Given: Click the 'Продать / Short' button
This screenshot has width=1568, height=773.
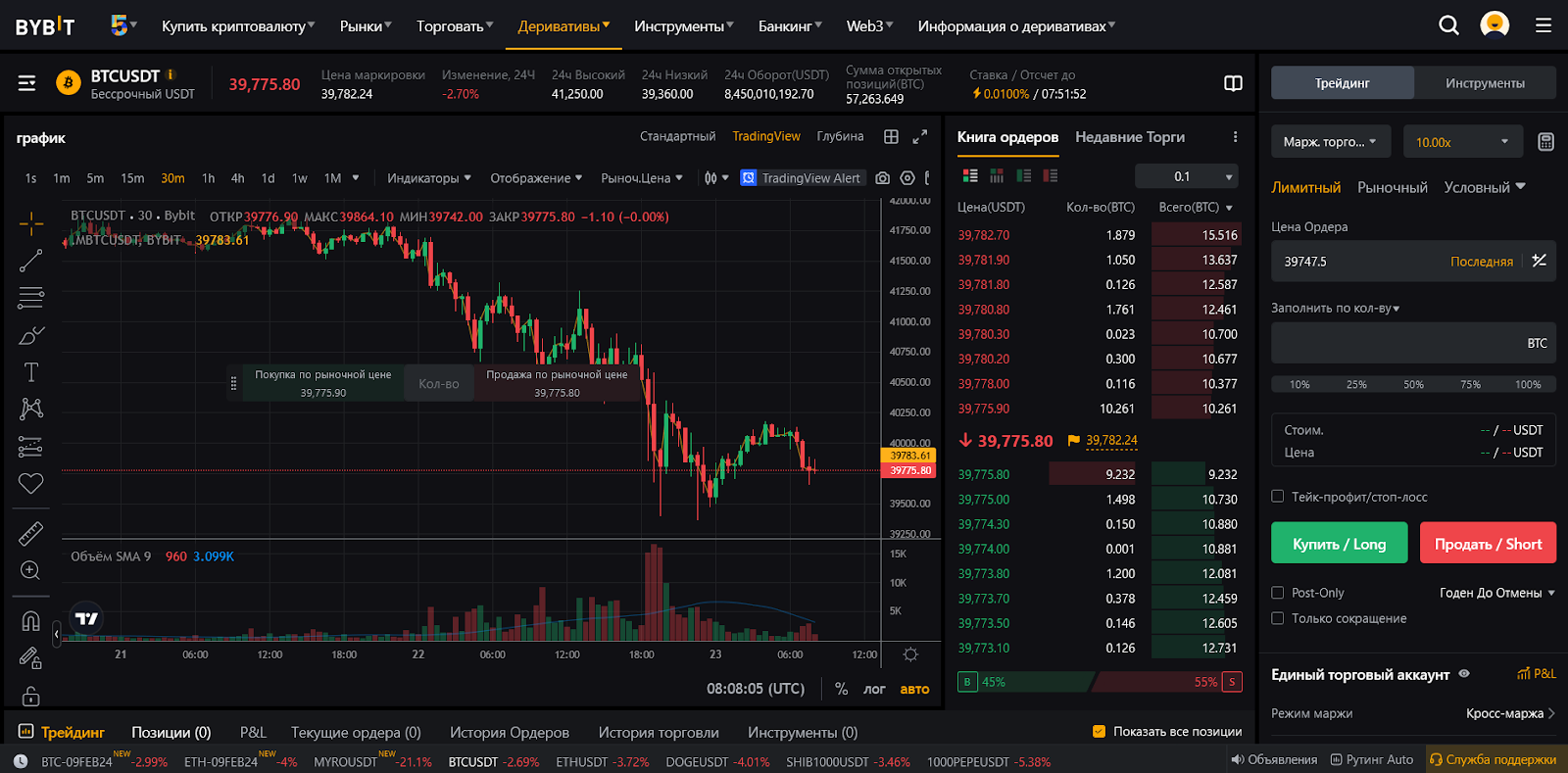Looking at the screenshot, I should coord(1488,543).
